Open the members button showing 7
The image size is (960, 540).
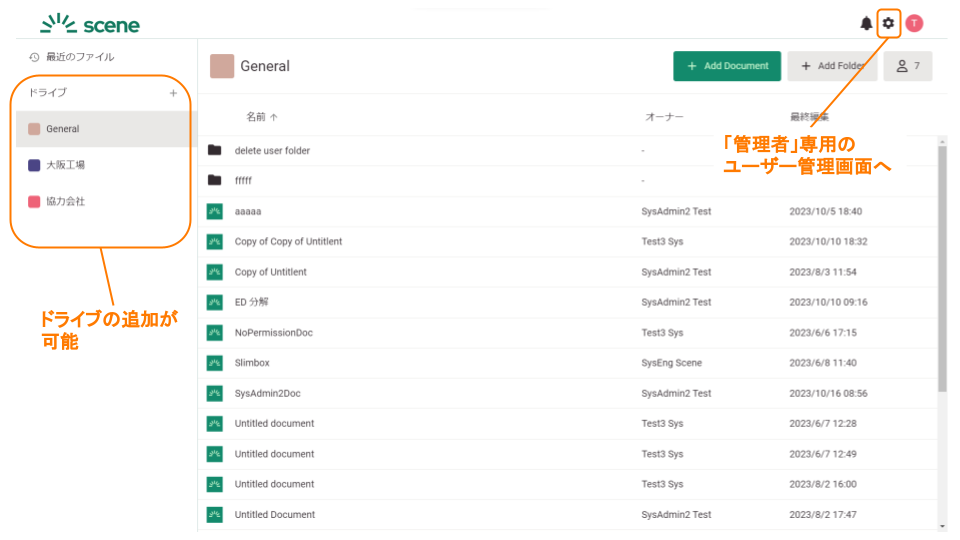908,66
